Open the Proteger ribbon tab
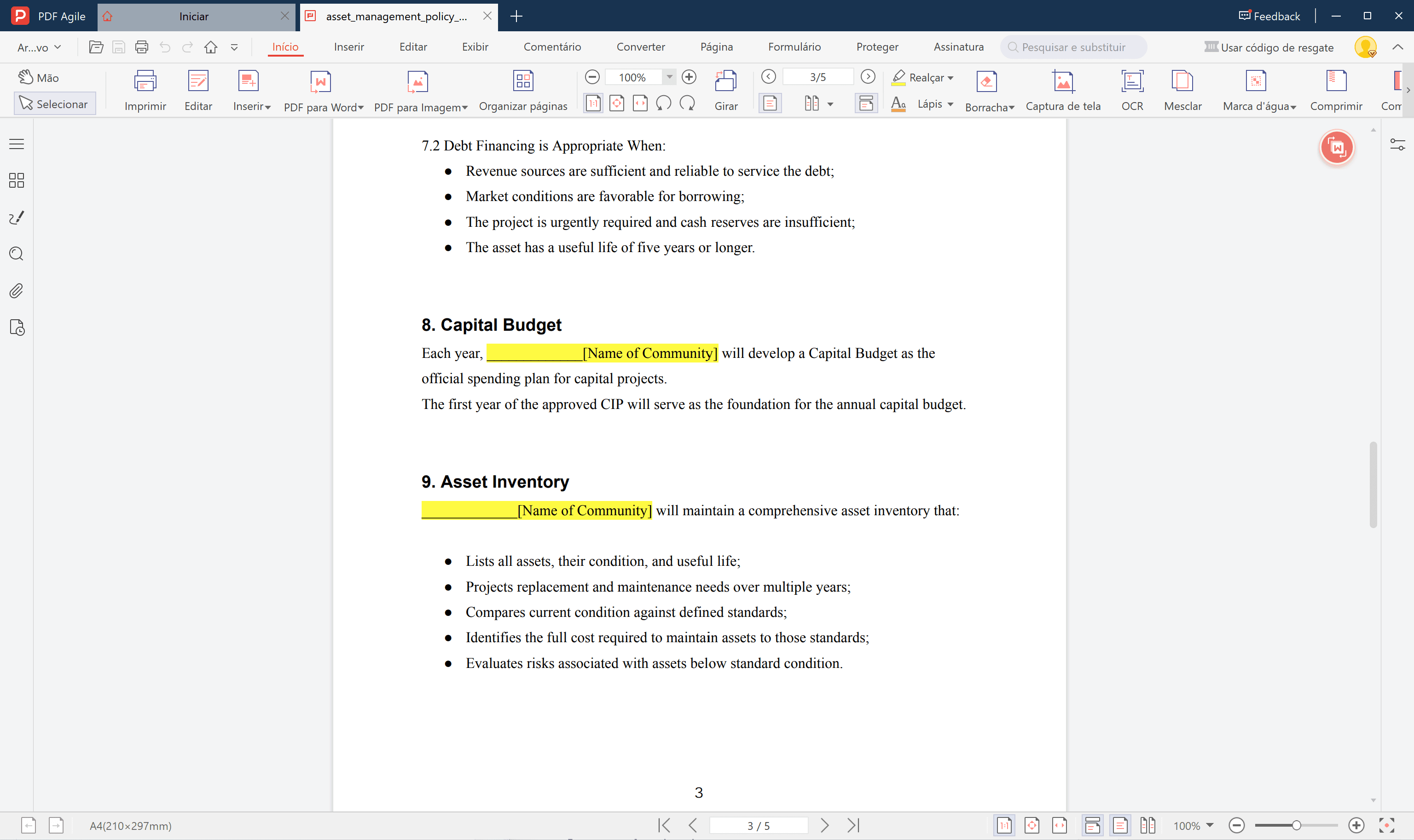Image resolution: width=1414 pixels, height=840 pixels. 876,47
